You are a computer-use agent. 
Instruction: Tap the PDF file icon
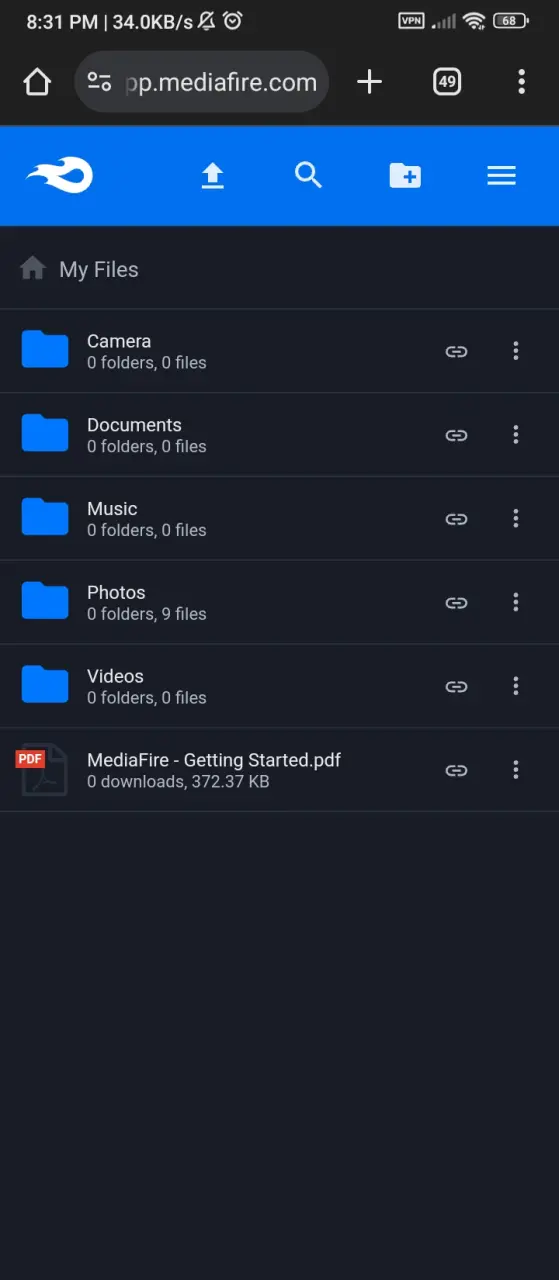tap(42, 770)
